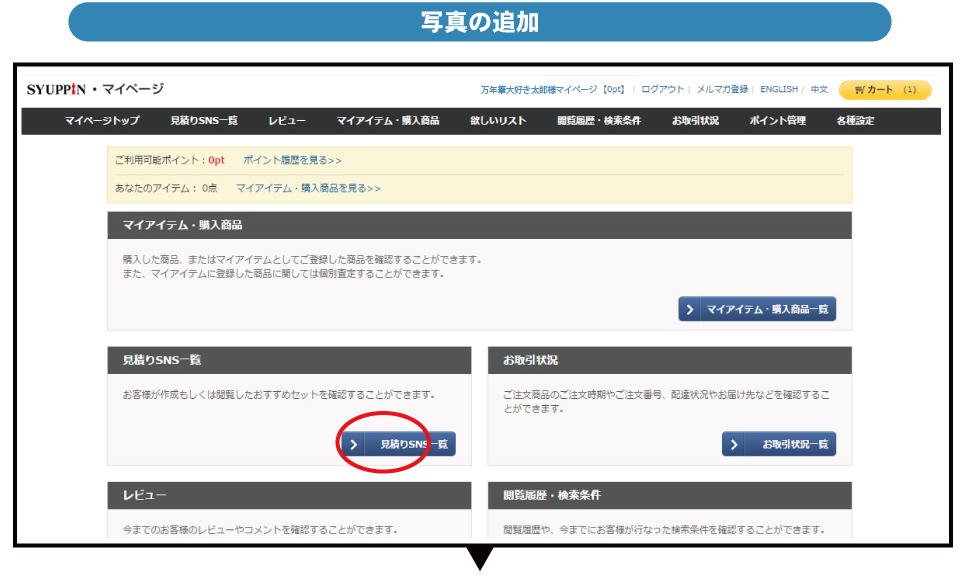This screenshot has width=960, height=582.
Task: Click the お取引状況 section header
Action: tap(670, 360)
